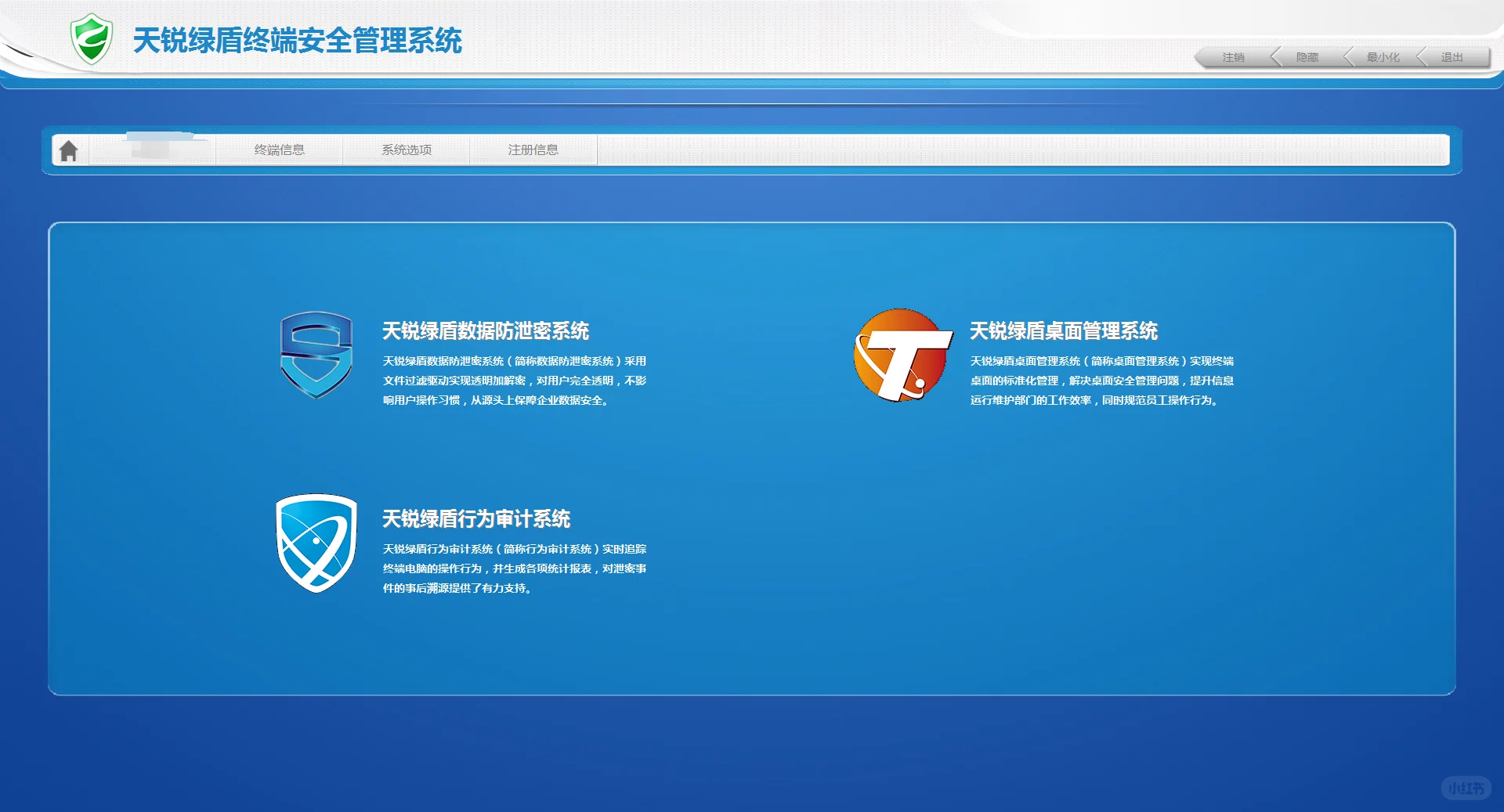Open 天锐绿盾数据防泄密系统 title link

pyautogui.click(x=486, y=331)
